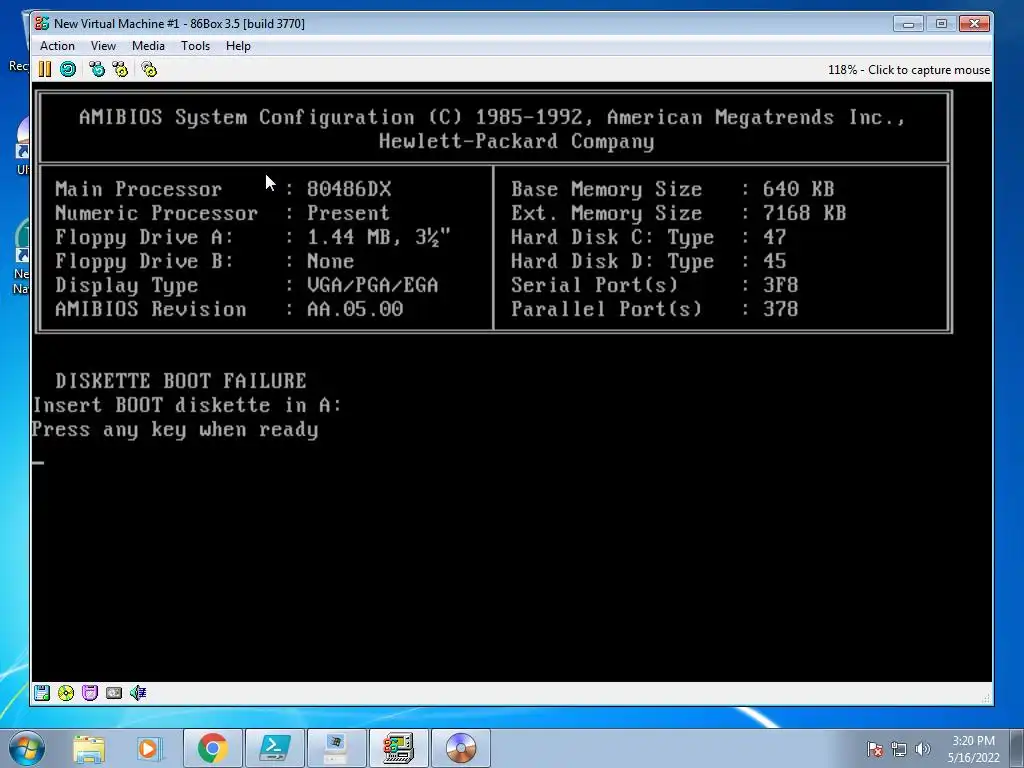
Task: Open the Action menu
Action: coord(57,46)
